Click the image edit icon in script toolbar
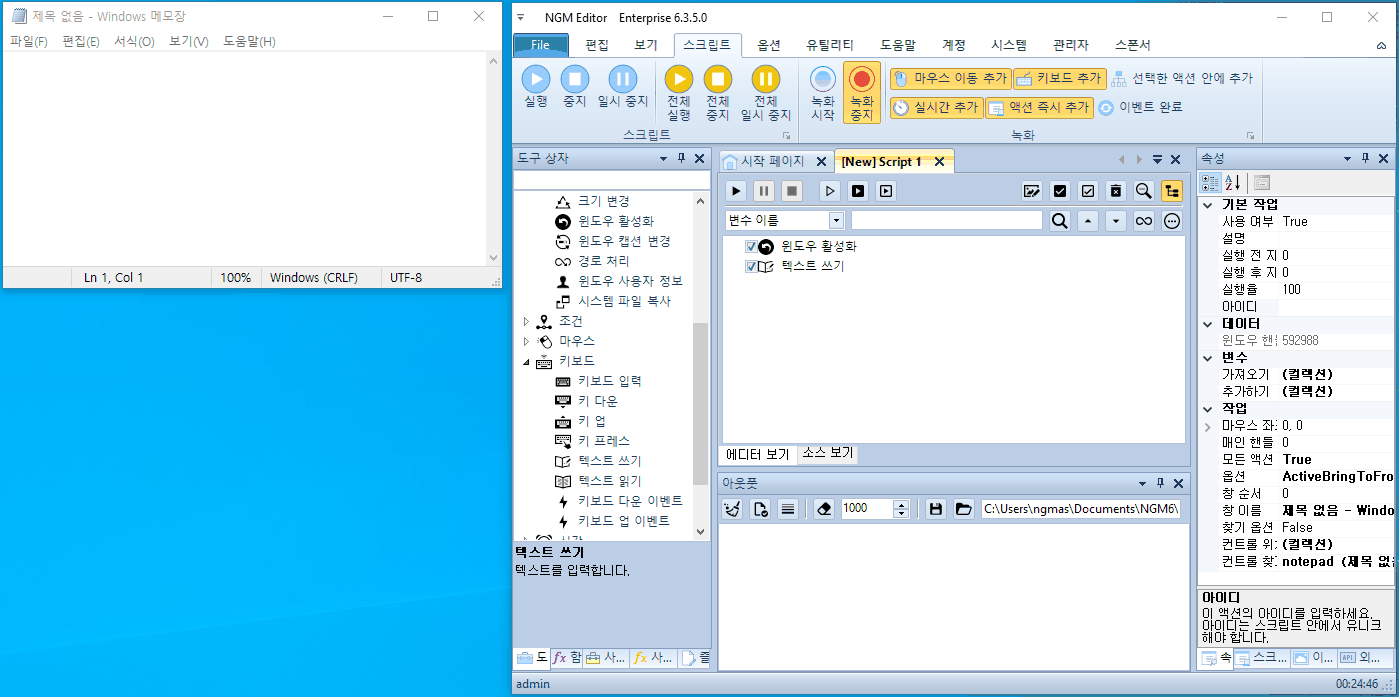The height and width of the screenshot is (697, 1399). tap(1032, 191)
